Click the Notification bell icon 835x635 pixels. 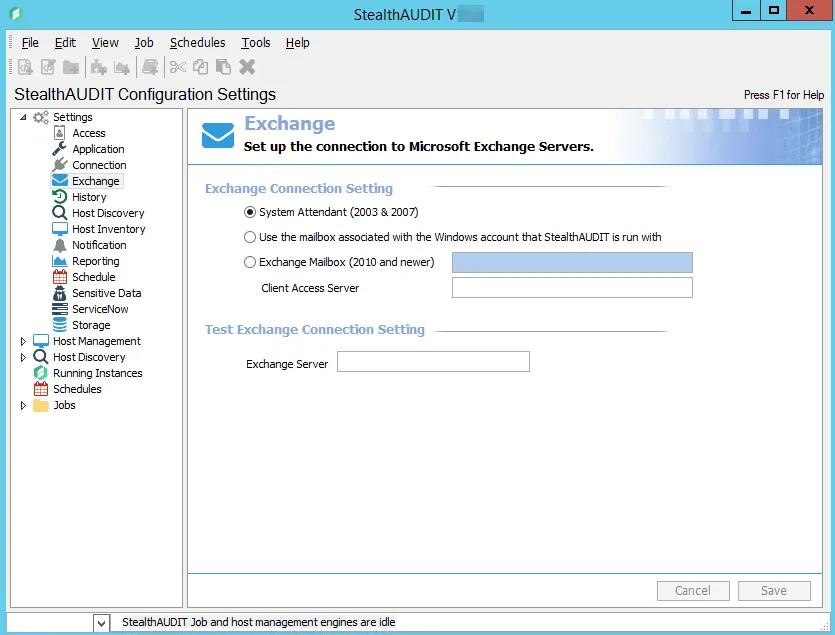pos(60,245)
